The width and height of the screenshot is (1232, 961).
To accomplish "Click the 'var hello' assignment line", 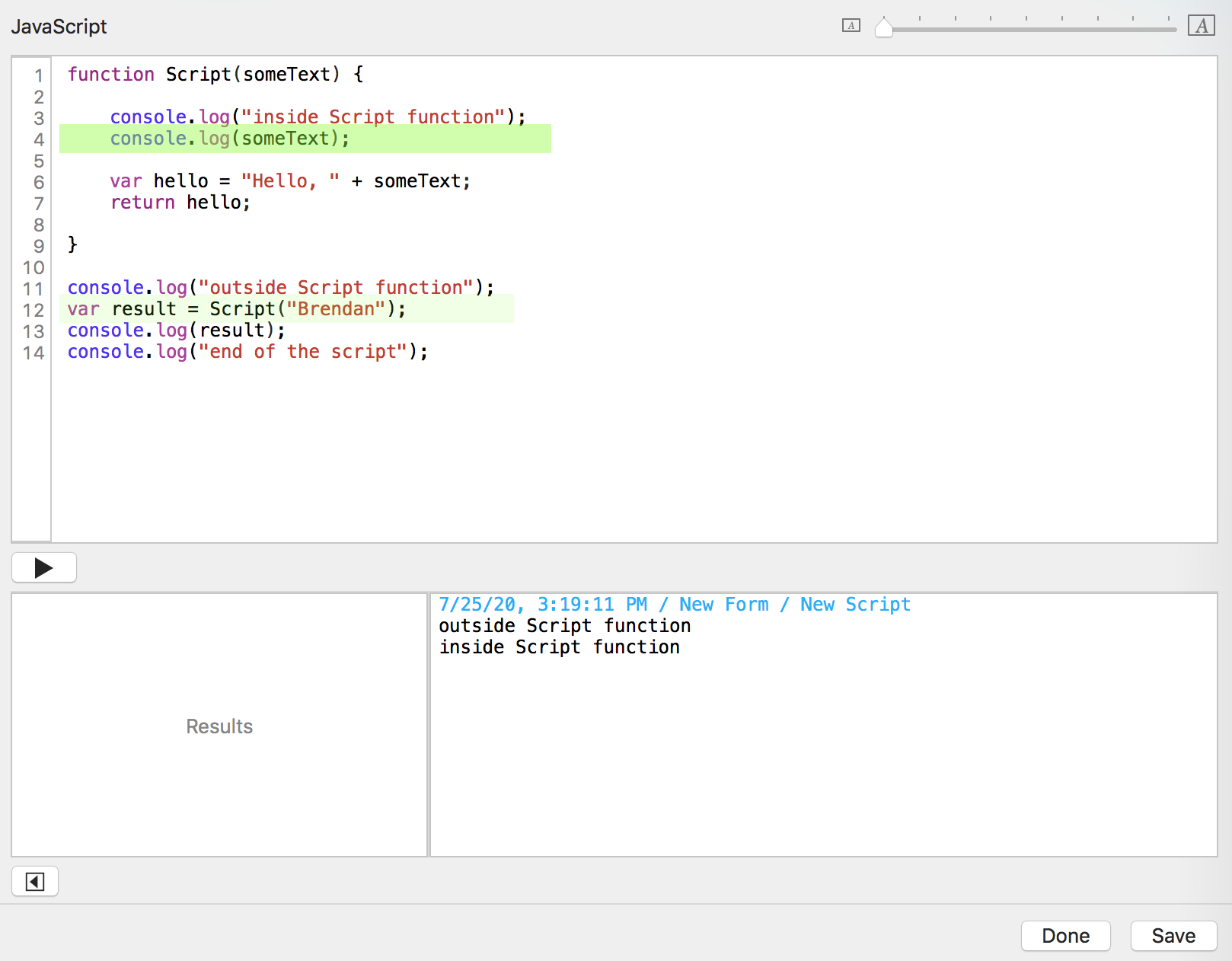I will pyautogui.click(x=289, y=181).
